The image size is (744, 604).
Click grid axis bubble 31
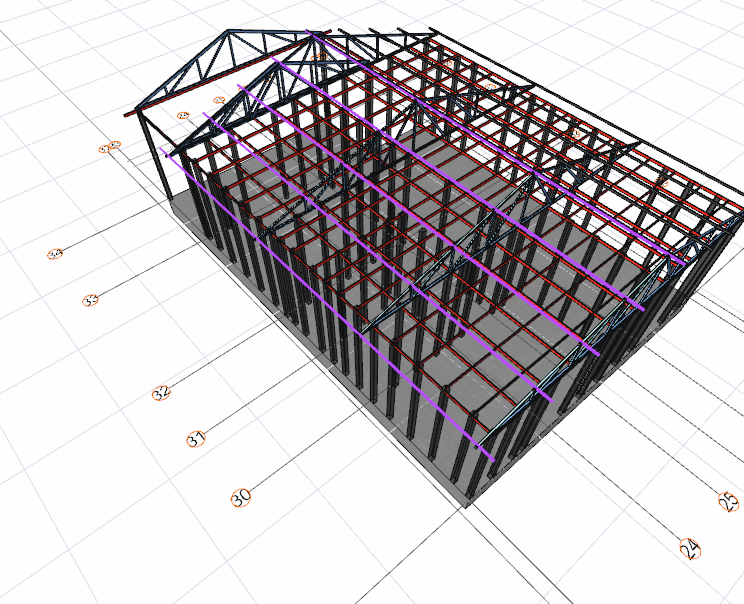(196, 439)
